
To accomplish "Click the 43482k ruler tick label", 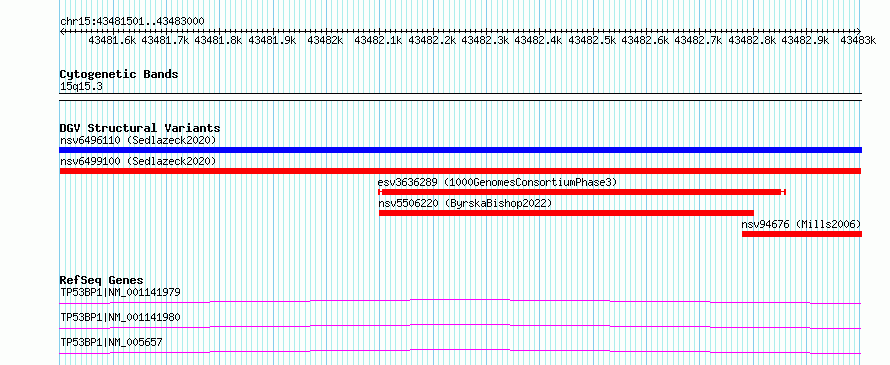I will pos(325,40).
